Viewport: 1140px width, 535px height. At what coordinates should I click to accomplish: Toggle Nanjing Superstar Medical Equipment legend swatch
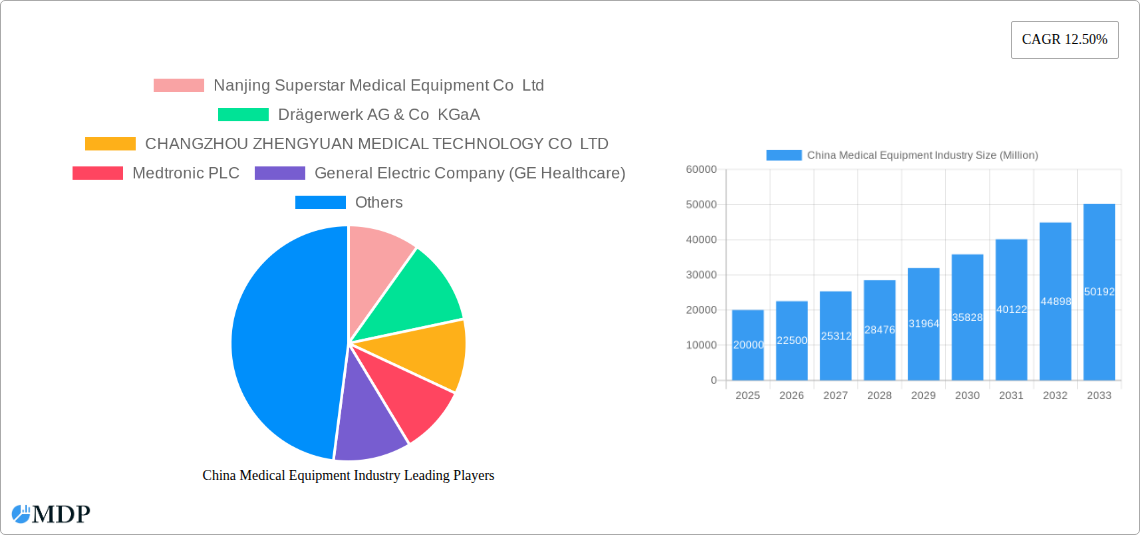click(179, 85)
